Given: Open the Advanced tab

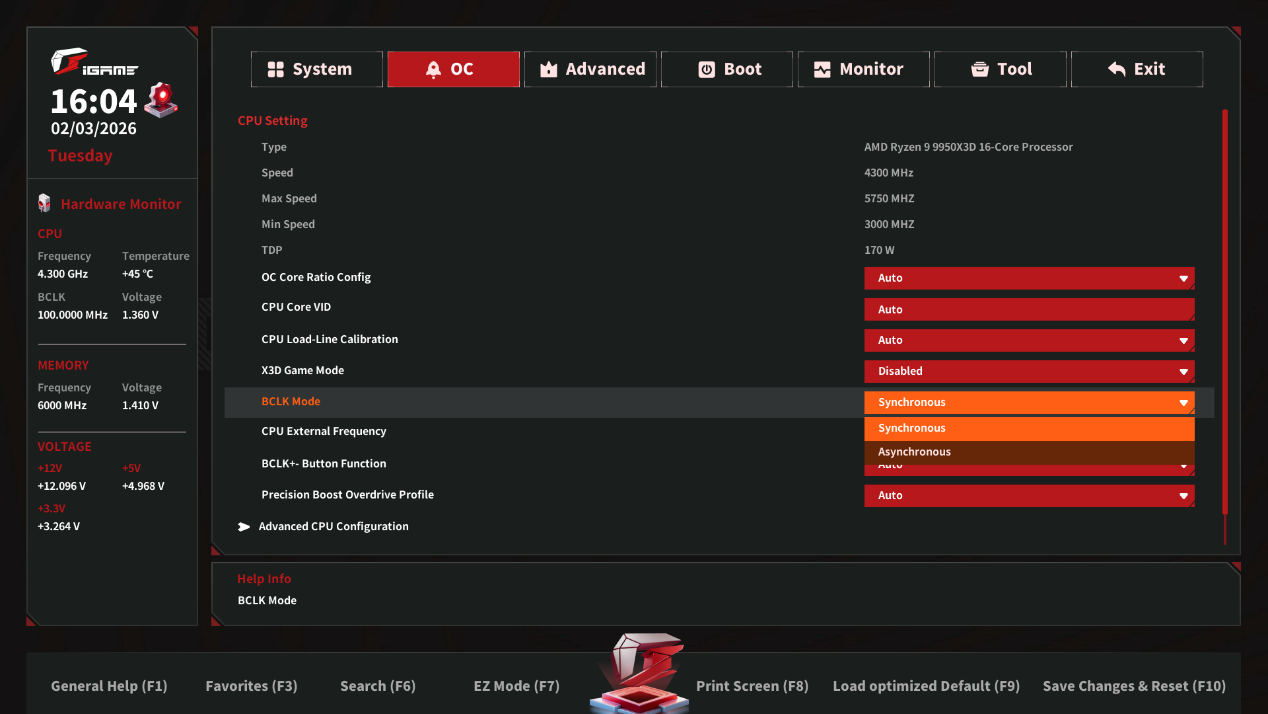Looking at the screenshot, I should (590, 69).
